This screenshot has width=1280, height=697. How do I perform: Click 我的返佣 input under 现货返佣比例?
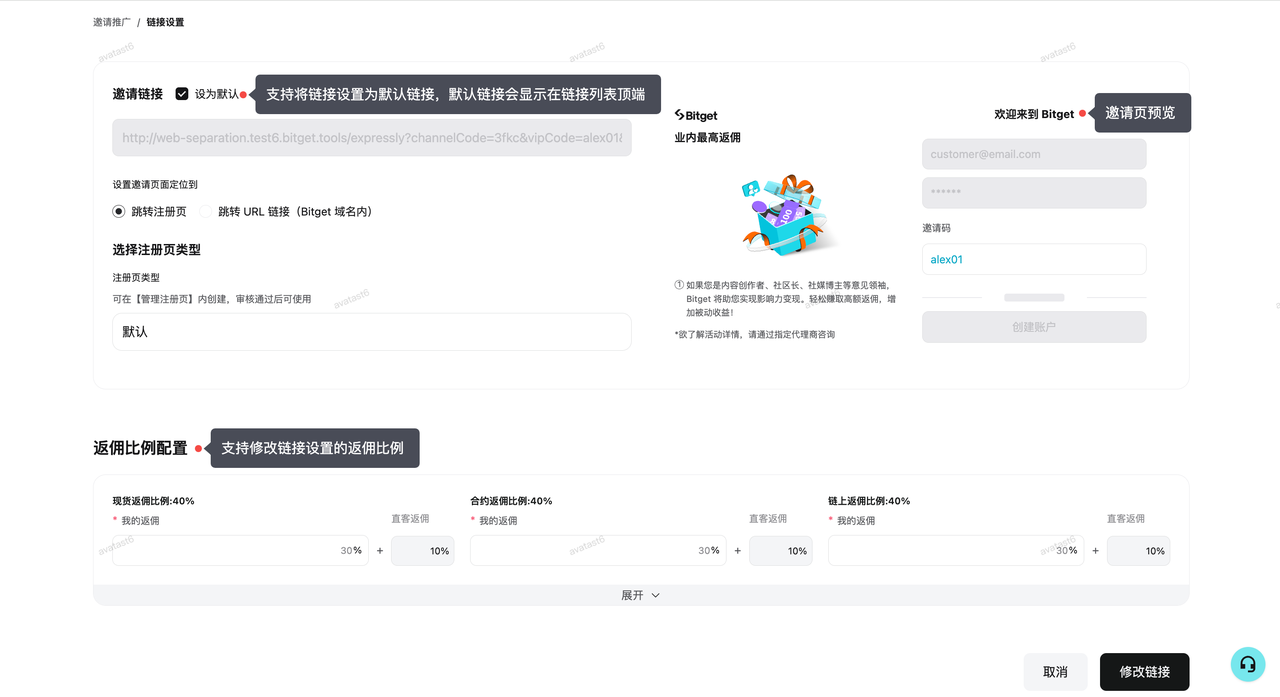point(240,550)
